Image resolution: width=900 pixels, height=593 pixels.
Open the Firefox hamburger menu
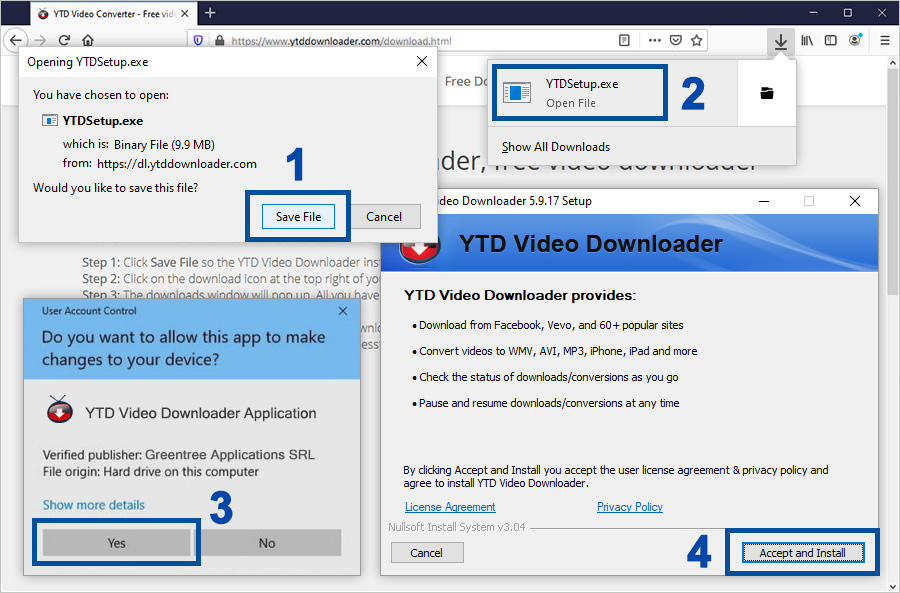(x=885, y=40)
